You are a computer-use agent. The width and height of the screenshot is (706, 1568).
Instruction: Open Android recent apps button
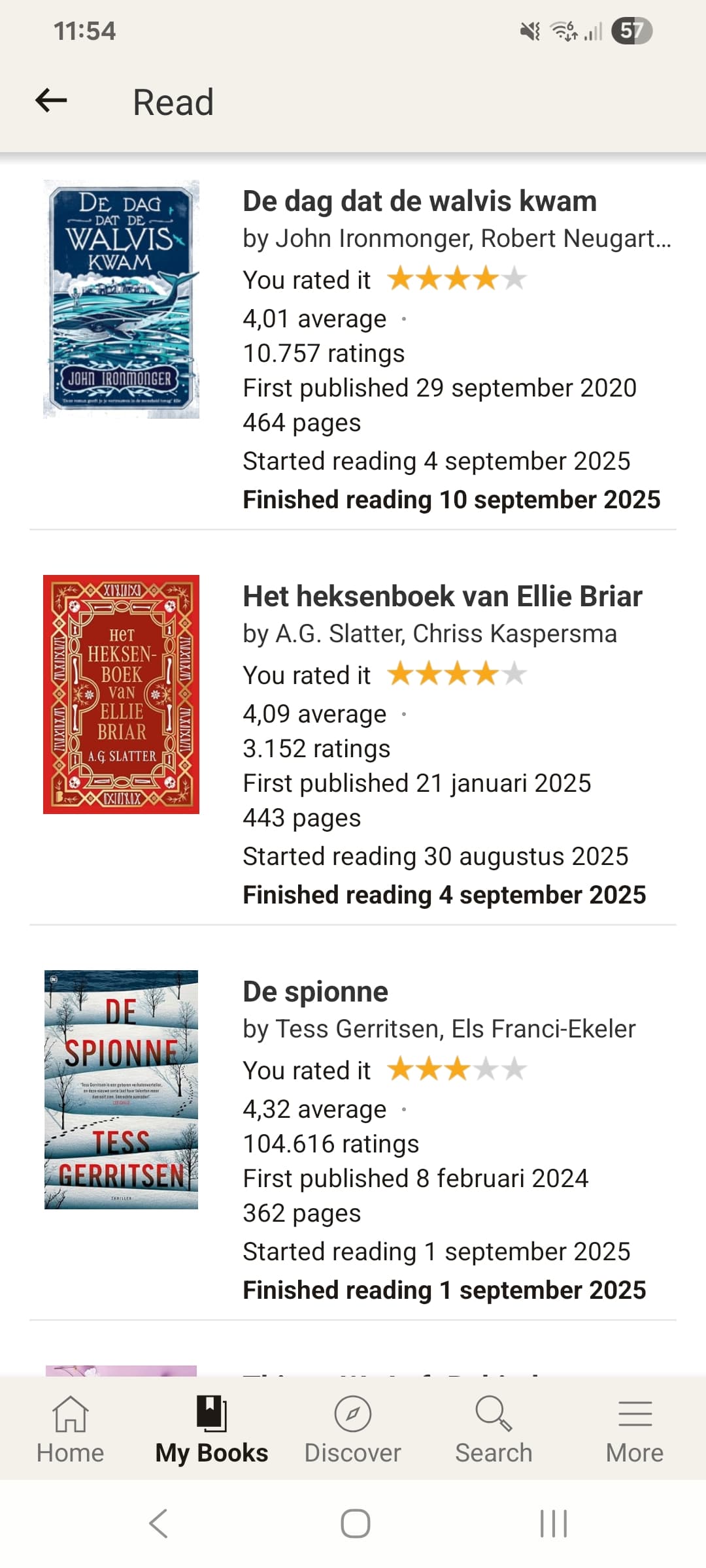tap(553, 1524)
